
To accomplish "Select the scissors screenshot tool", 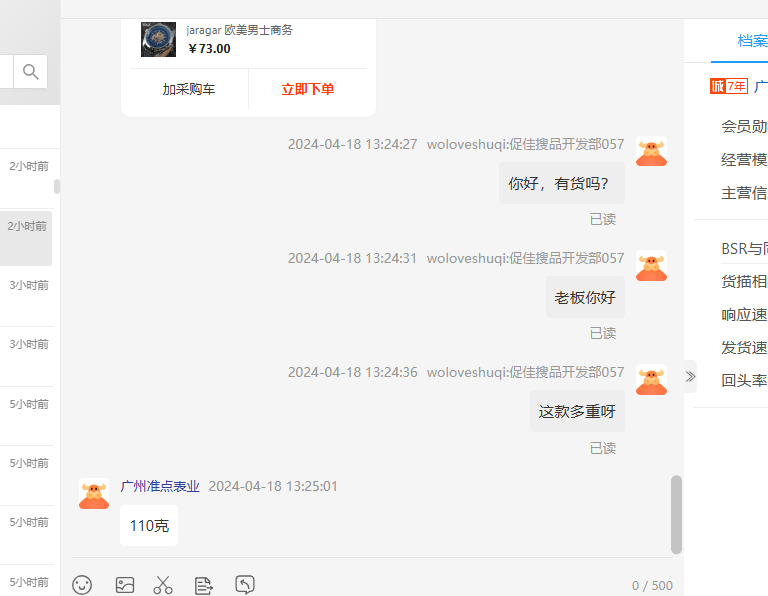I will 163,585.
